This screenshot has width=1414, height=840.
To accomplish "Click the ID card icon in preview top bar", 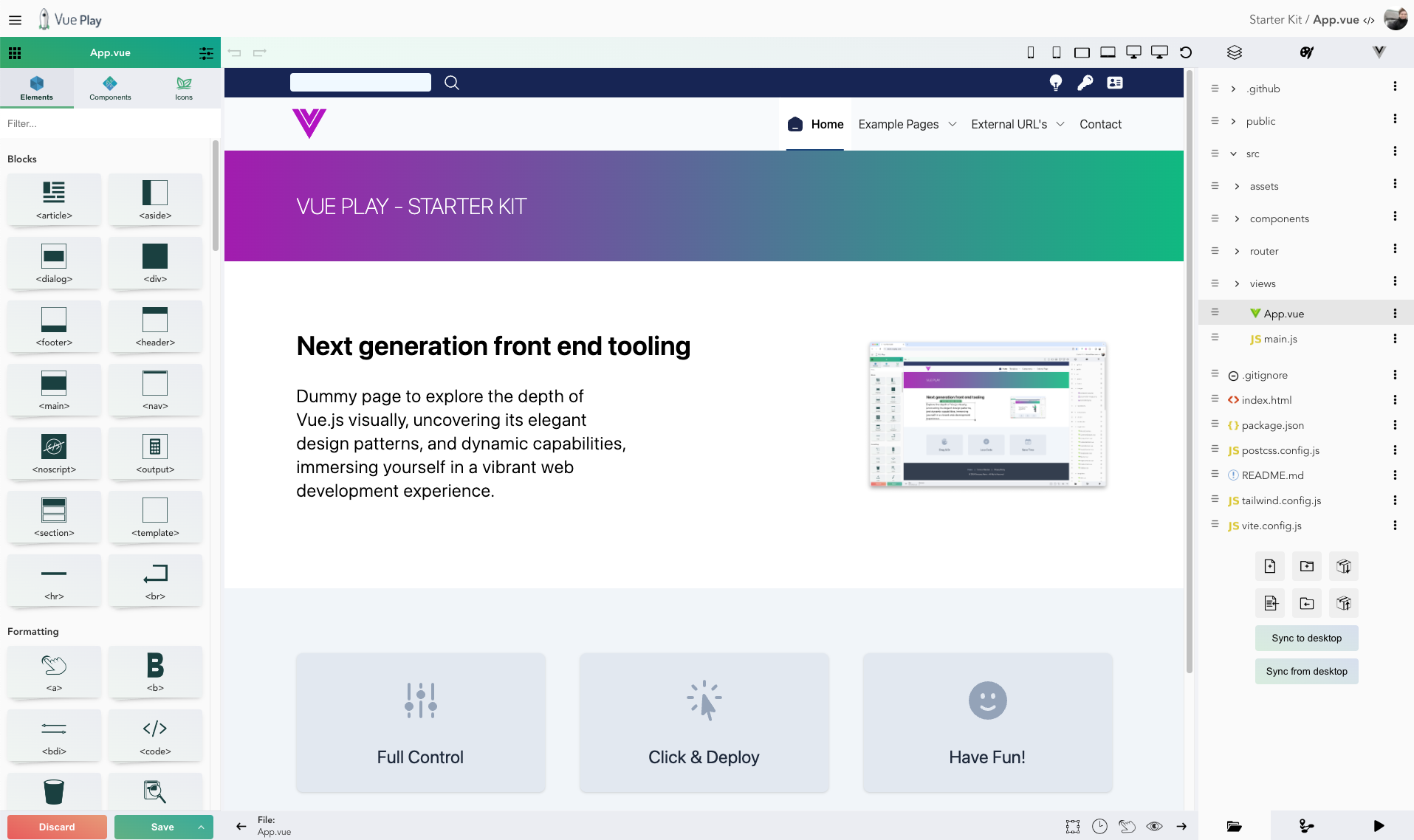I will [1115, 83].
